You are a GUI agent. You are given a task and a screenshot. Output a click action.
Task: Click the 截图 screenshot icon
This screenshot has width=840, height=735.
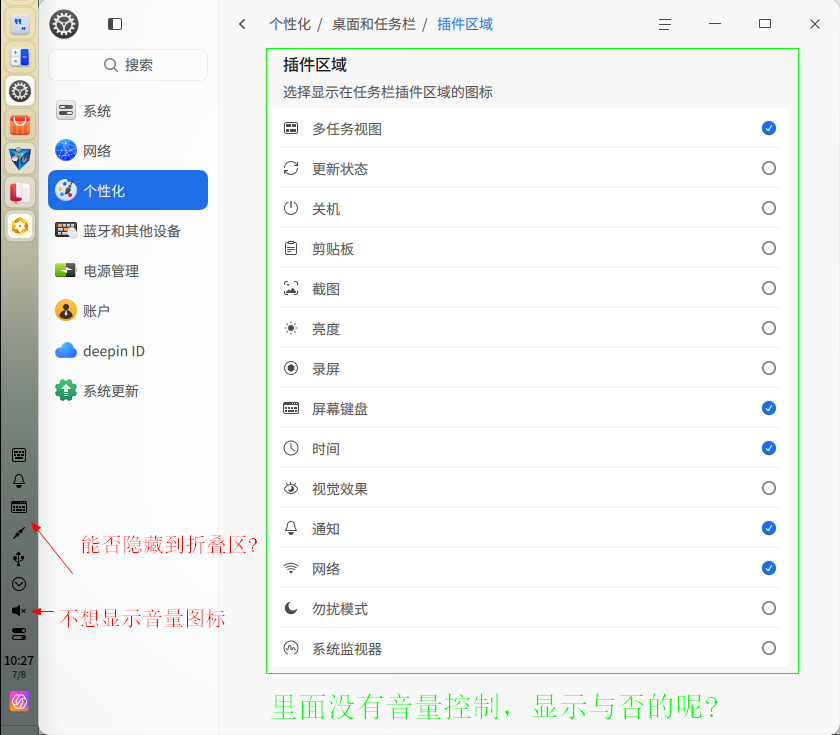coord(291,288)
